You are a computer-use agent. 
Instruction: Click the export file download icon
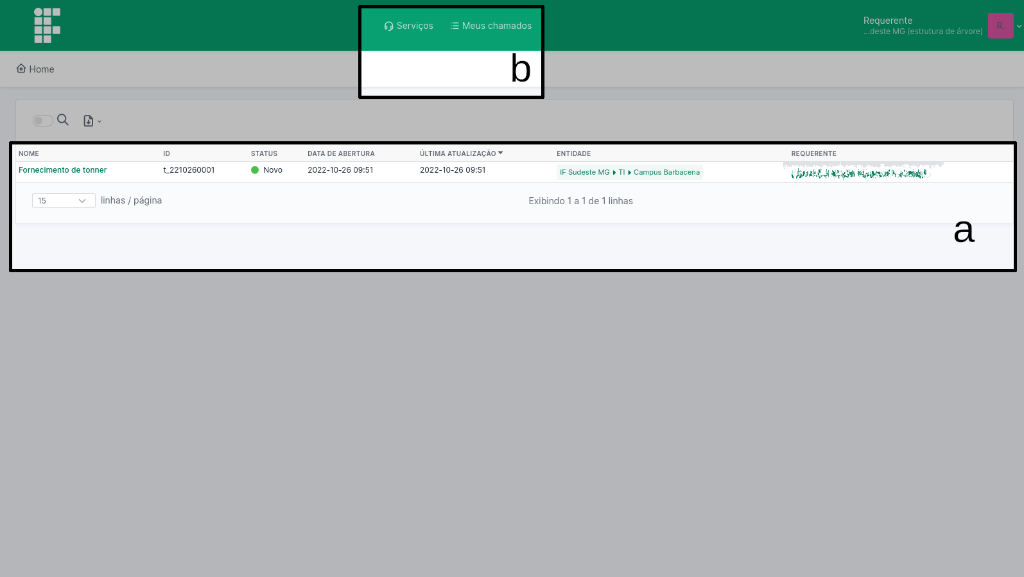(x=88, y=121)
